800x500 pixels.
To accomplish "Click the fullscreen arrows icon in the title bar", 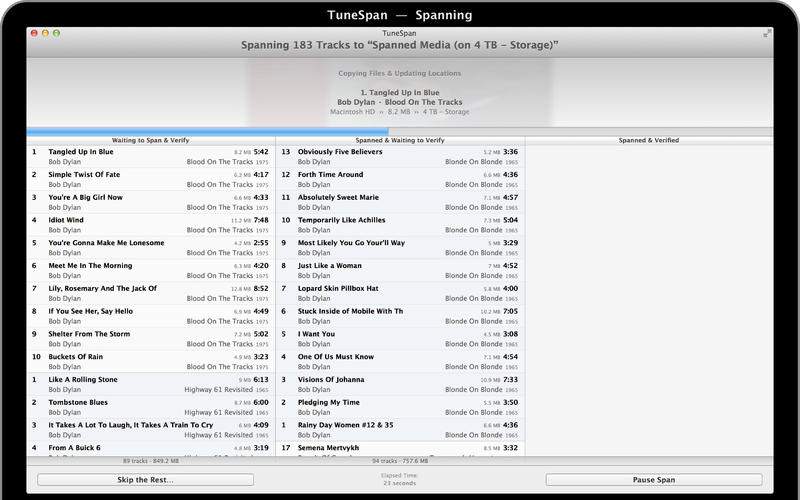I will tap(767, 33).
